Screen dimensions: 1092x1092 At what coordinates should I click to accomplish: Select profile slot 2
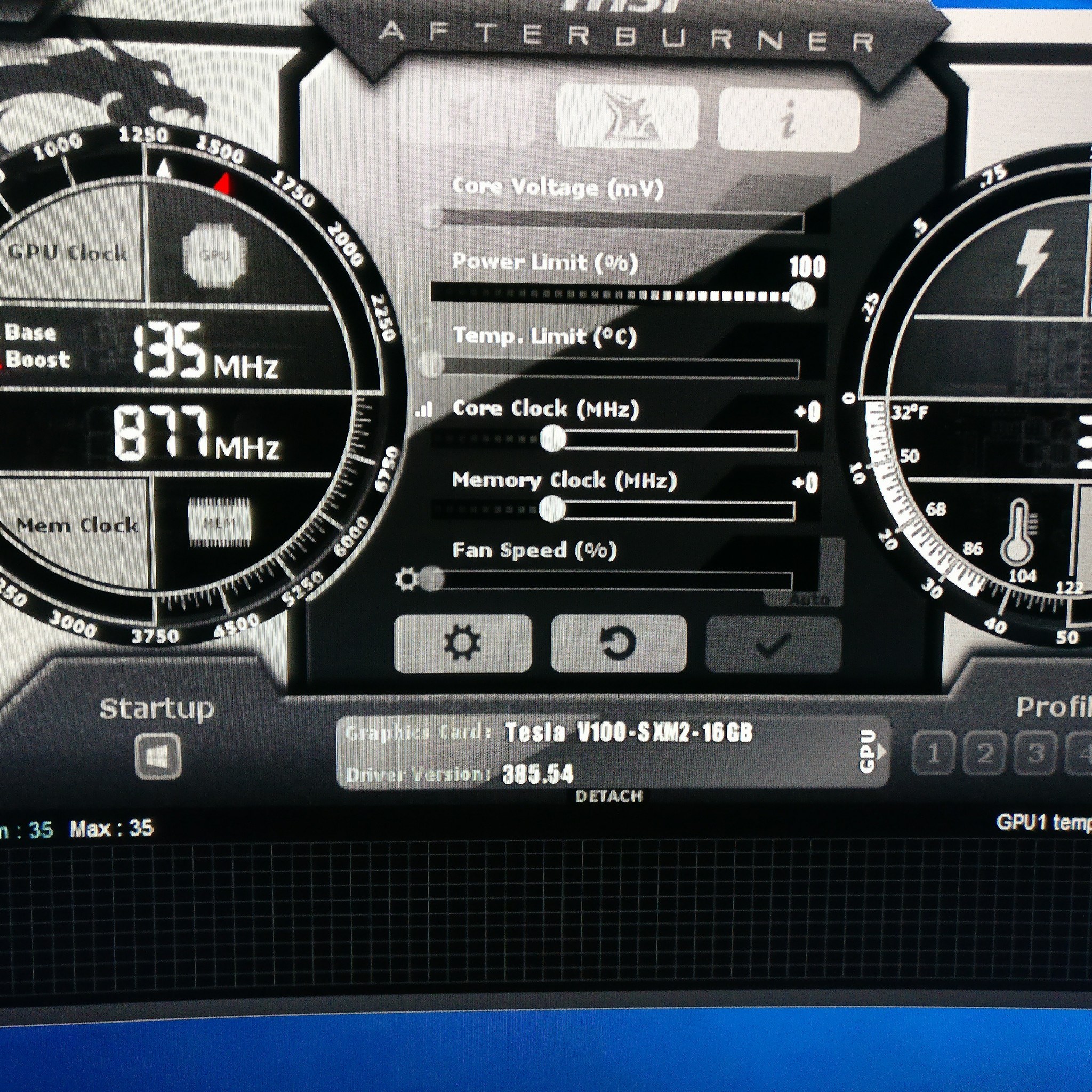click(x=984, y=753)
